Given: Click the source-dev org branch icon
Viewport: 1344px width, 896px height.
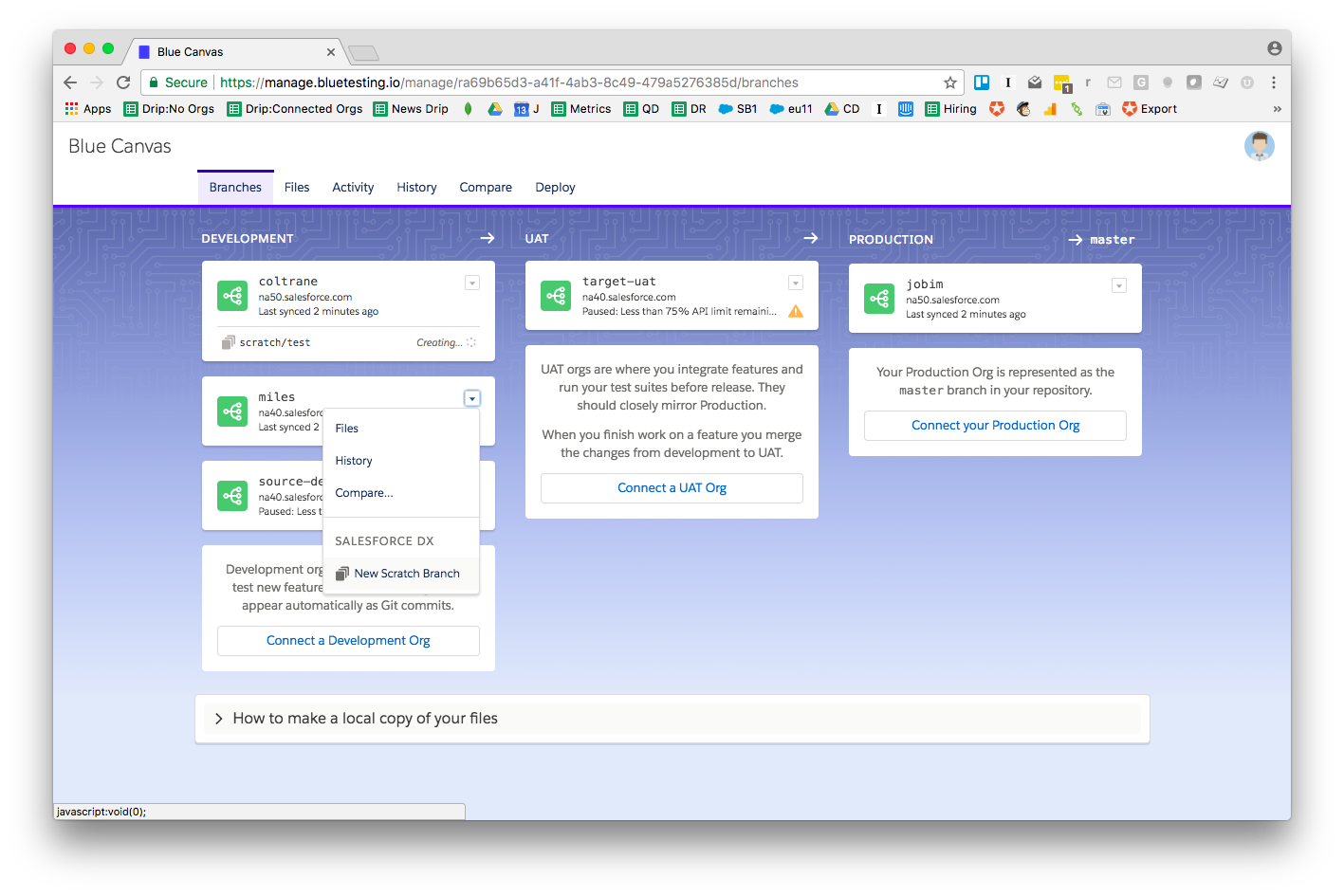Looking at the screenshot, I should (x=232, y=496).
